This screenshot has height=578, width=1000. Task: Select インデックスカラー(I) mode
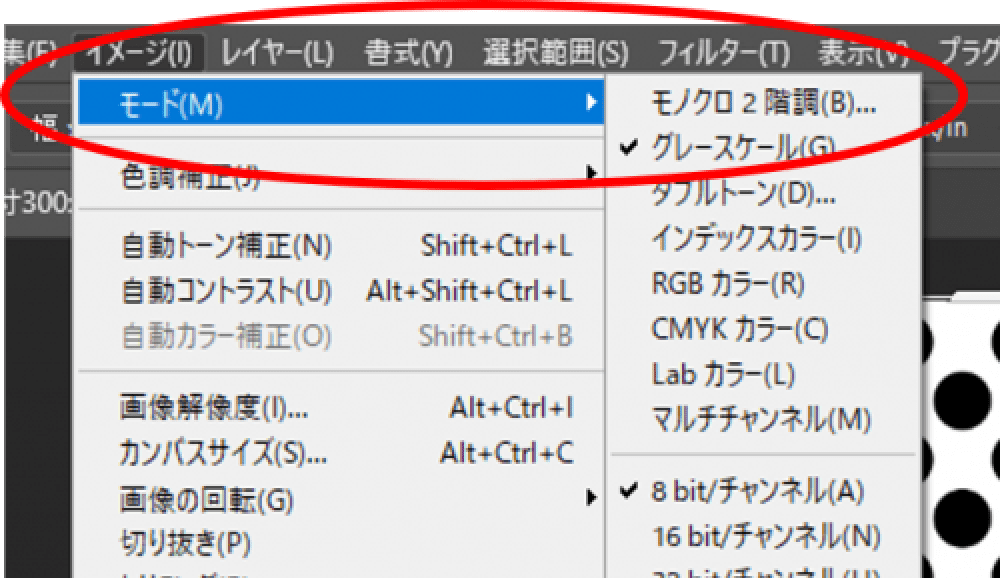click(763, 239)
